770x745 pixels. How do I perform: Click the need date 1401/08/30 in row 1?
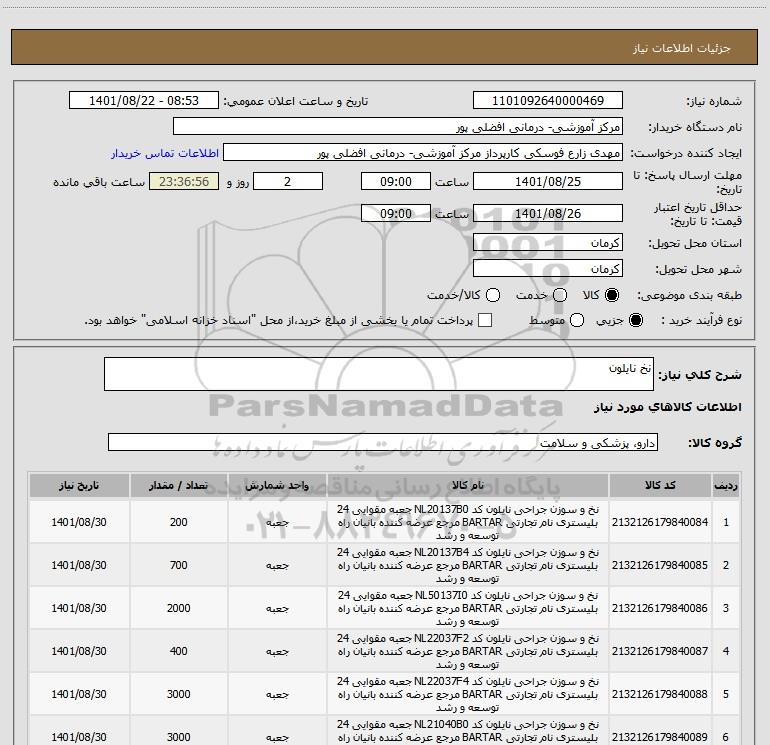coord(79,523)
